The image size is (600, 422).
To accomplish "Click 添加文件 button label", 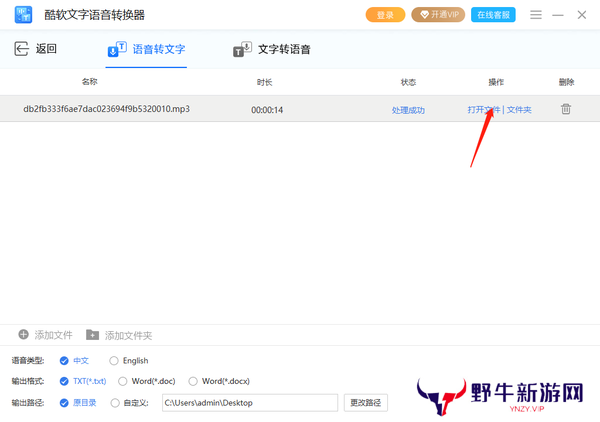I will (x=53, y=335).
